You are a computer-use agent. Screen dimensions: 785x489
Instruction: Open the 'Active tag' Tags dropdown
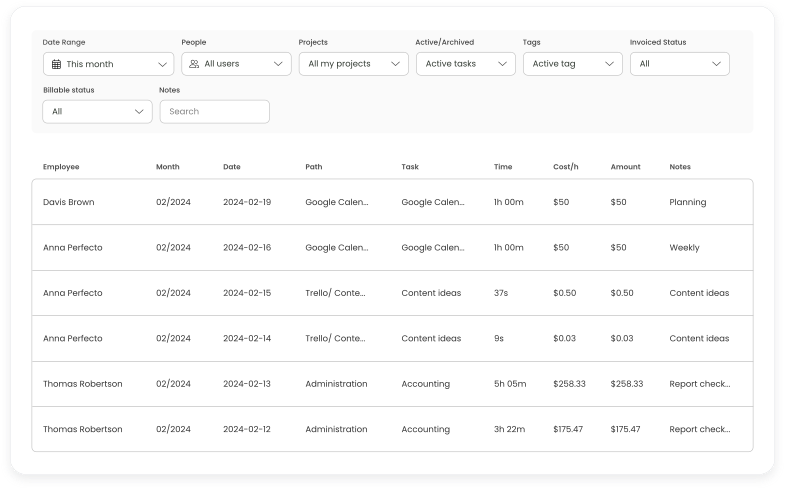(x=573, y=64)
